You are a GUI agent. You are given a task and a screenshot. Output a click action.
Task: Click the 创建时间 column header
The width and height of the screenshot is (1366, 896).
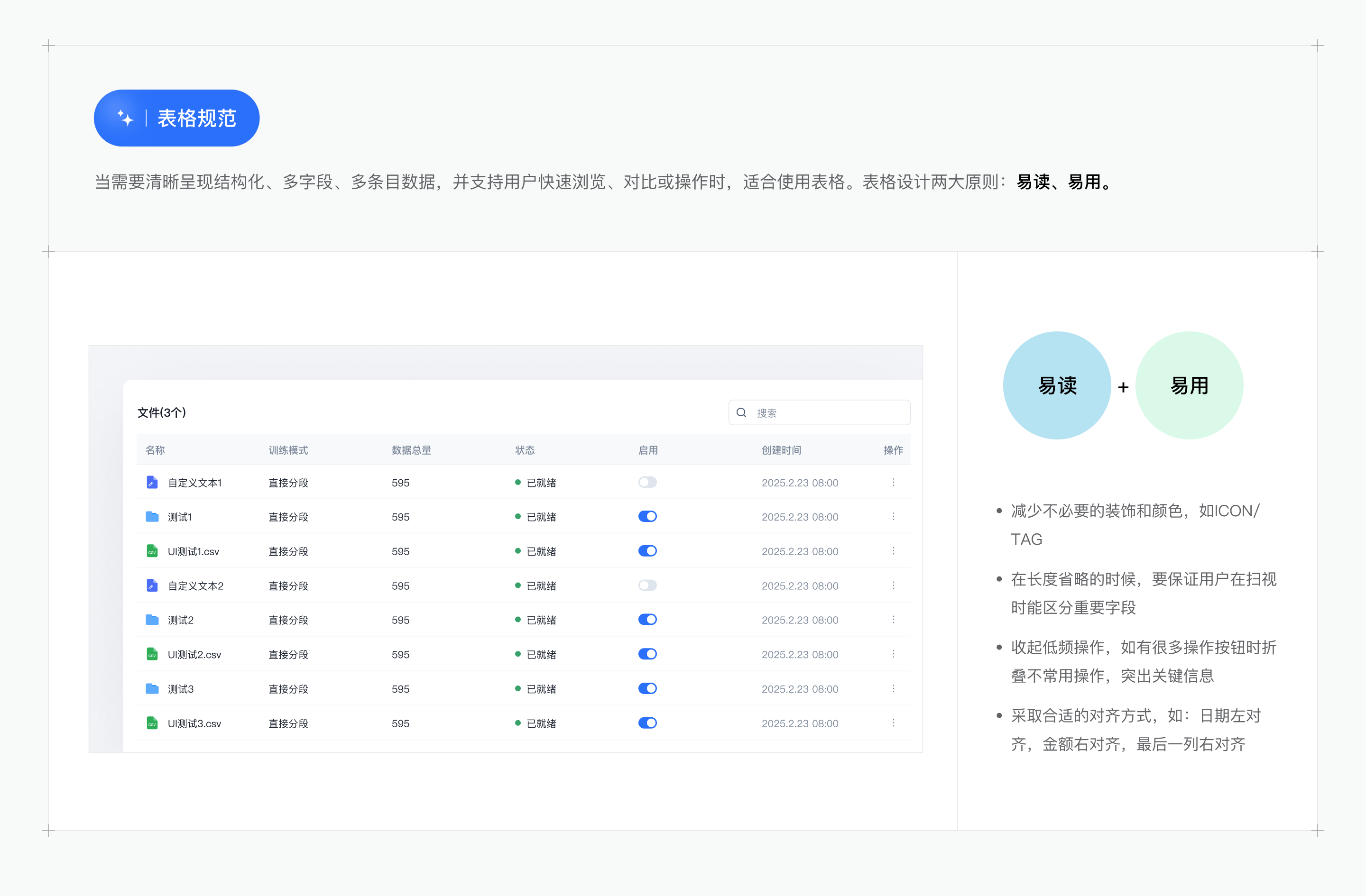(781, 450)
